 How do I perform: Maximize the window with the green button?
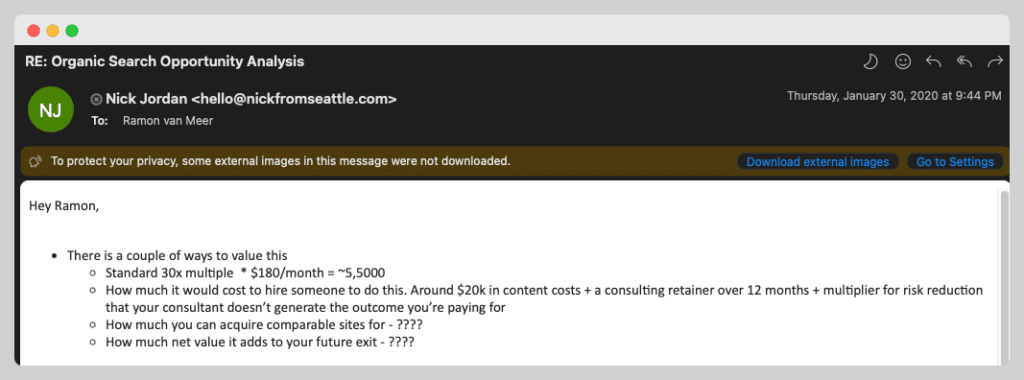click(72, 31)
